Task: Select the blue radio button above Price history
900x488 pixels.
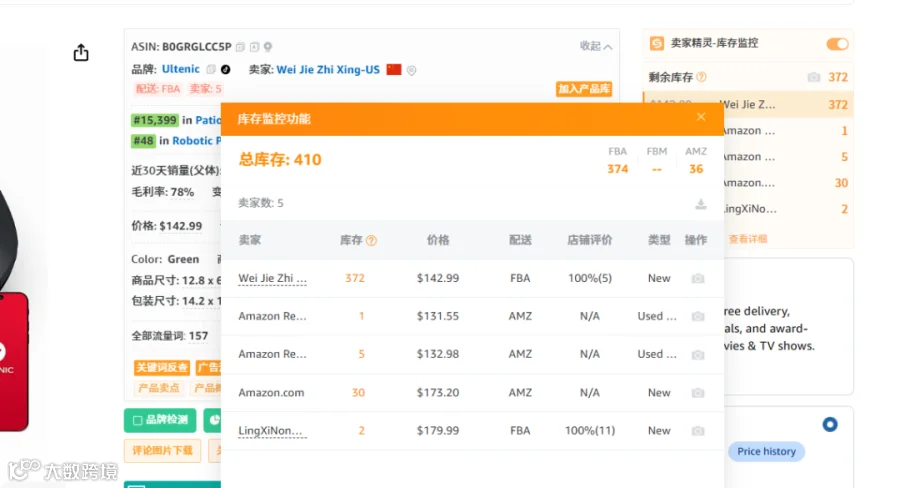Action: click(830, 424)
